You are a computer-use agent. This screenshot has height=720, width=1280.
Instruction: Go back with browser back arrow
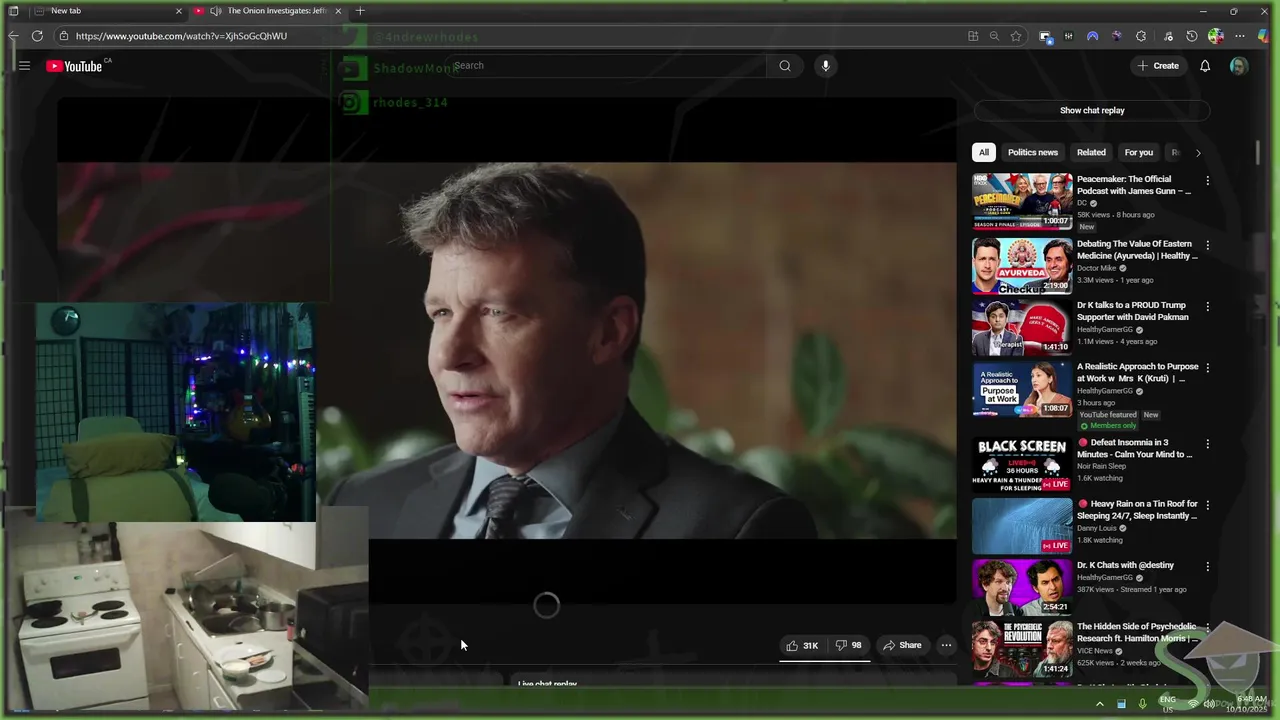tap(13, 36)
